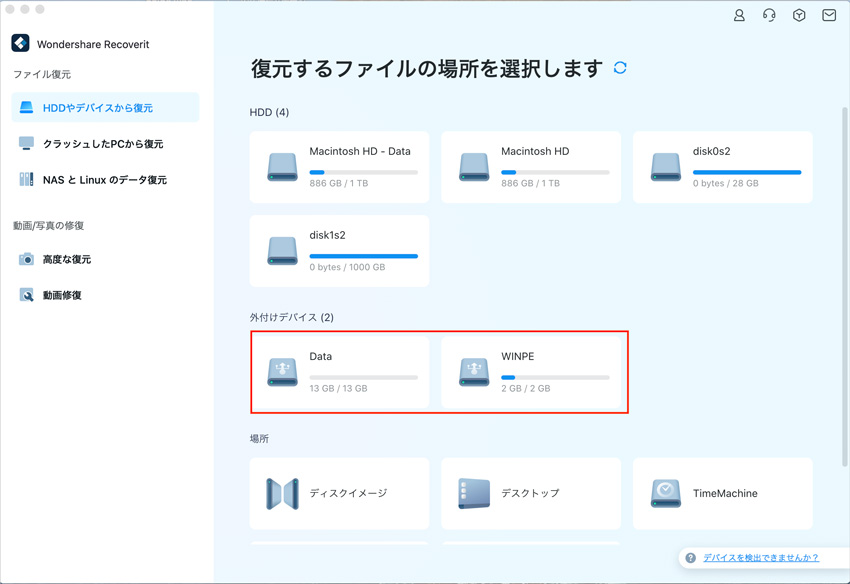Open the デスクトップ location card
The image size is (850, 584).
(x=531, y=493)
